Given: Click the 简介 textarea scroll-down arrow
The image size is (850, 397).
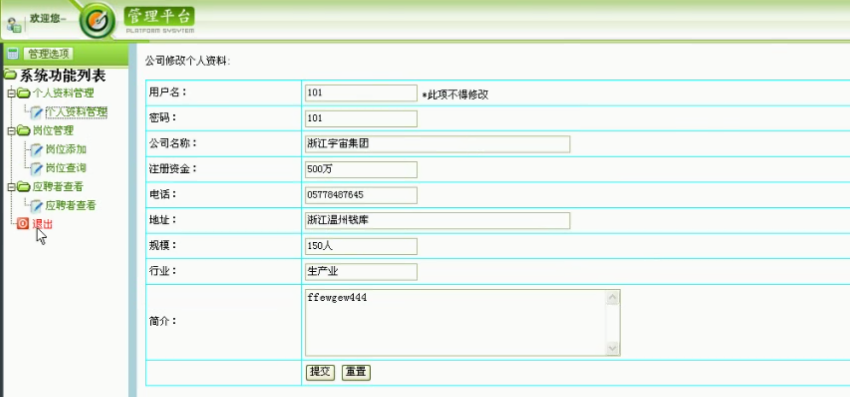Looking at the screenshot, I should 613,348.
